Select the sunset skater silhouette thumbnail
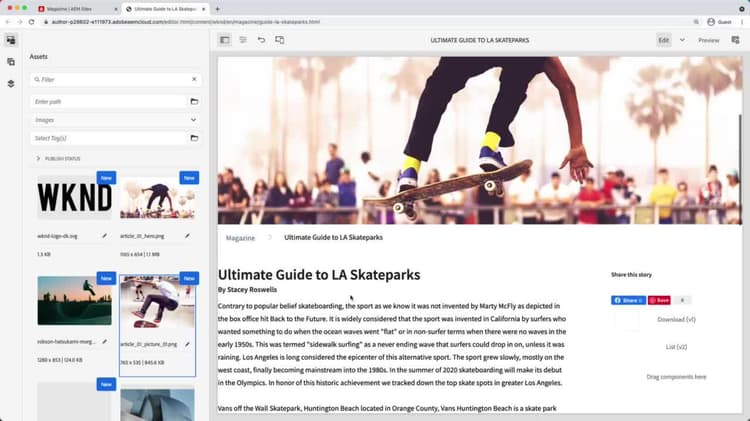 [74, 300]
